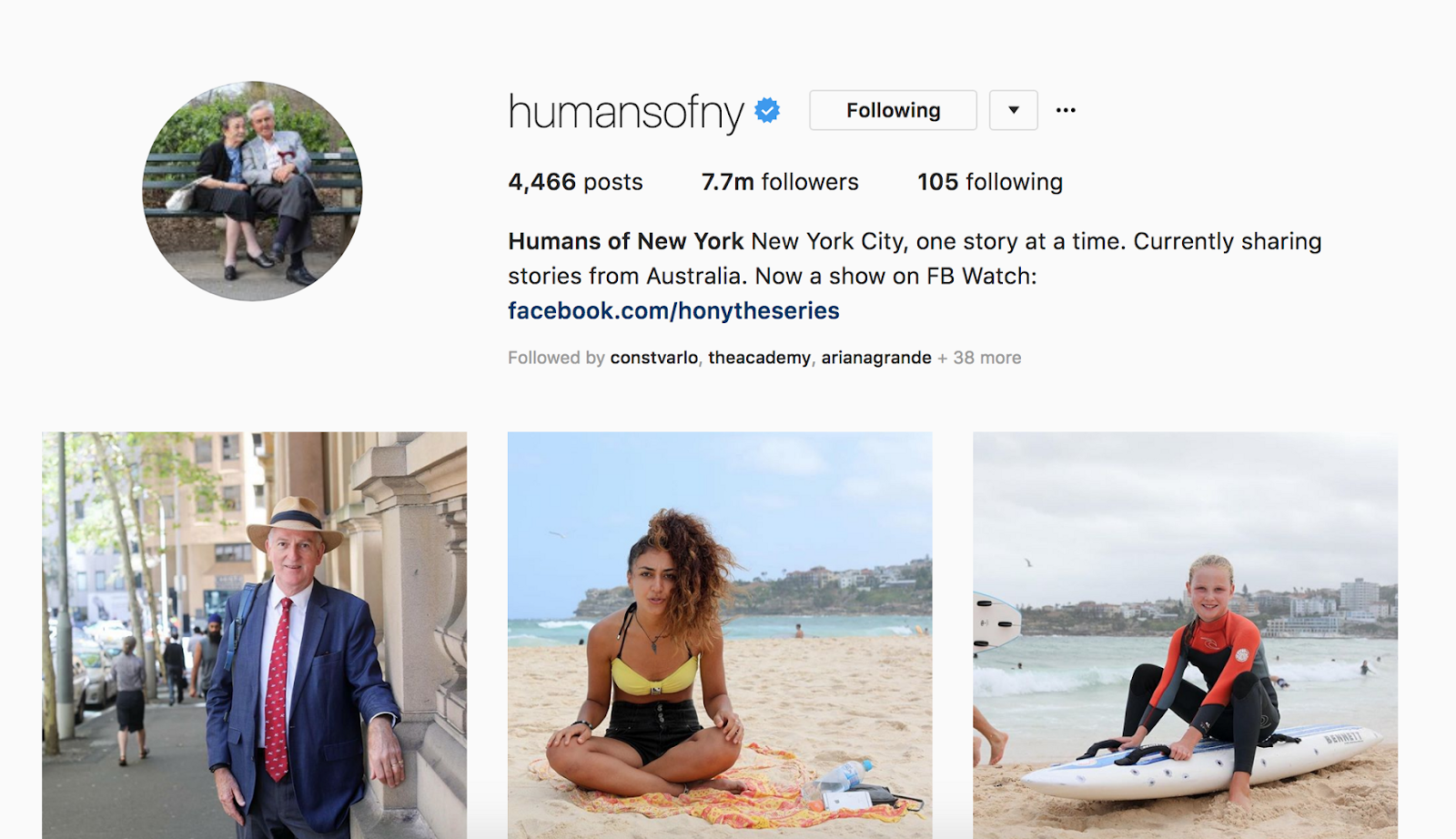Click the "Followed by" label text
The height and width of the screenshot is (839, 1456).
(x=556, y=358)
